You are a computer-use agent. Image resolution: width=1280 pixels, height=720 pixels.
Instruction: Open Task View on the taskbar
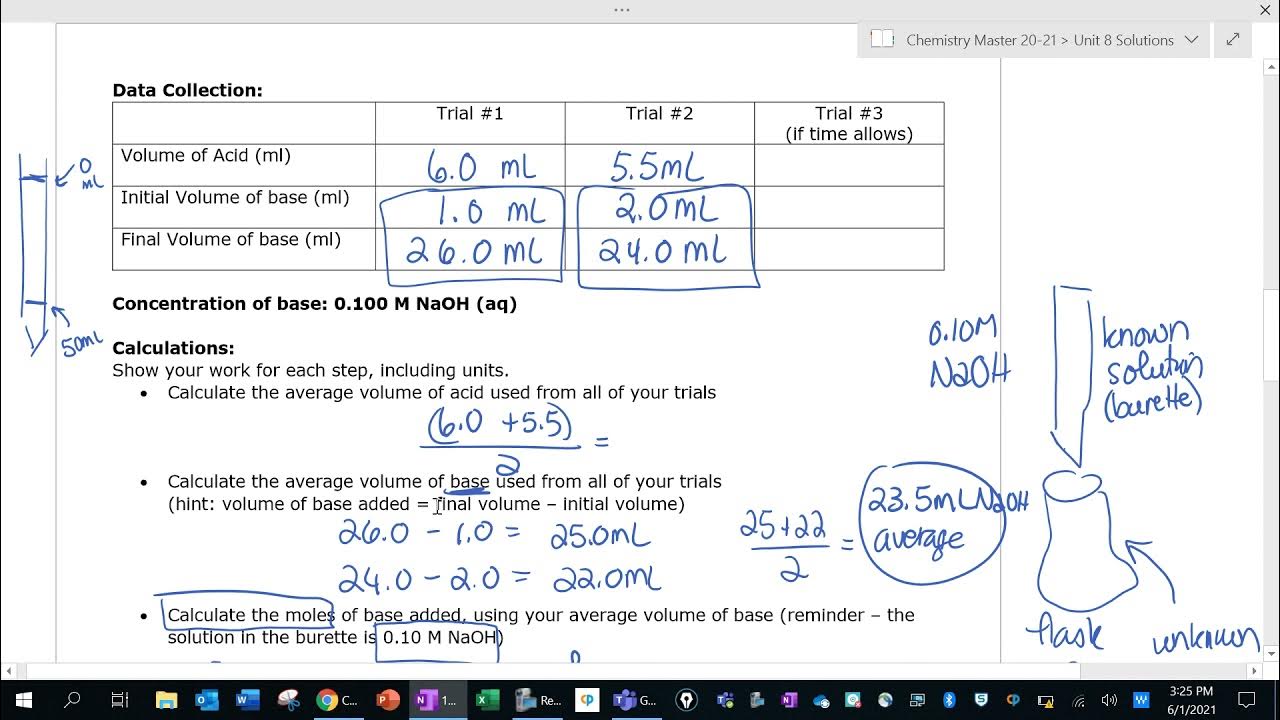click(120, 700)
